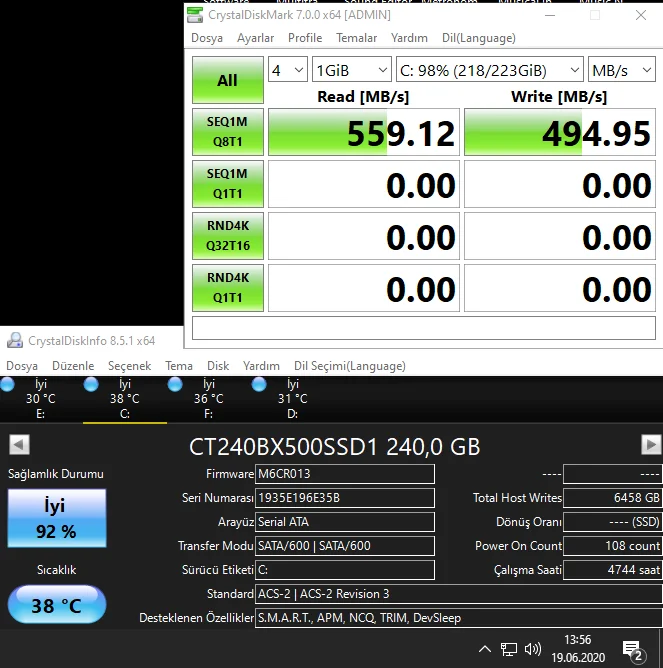
Task: Show hidden tray icons chevron
Action: click(x=485, y=649)
